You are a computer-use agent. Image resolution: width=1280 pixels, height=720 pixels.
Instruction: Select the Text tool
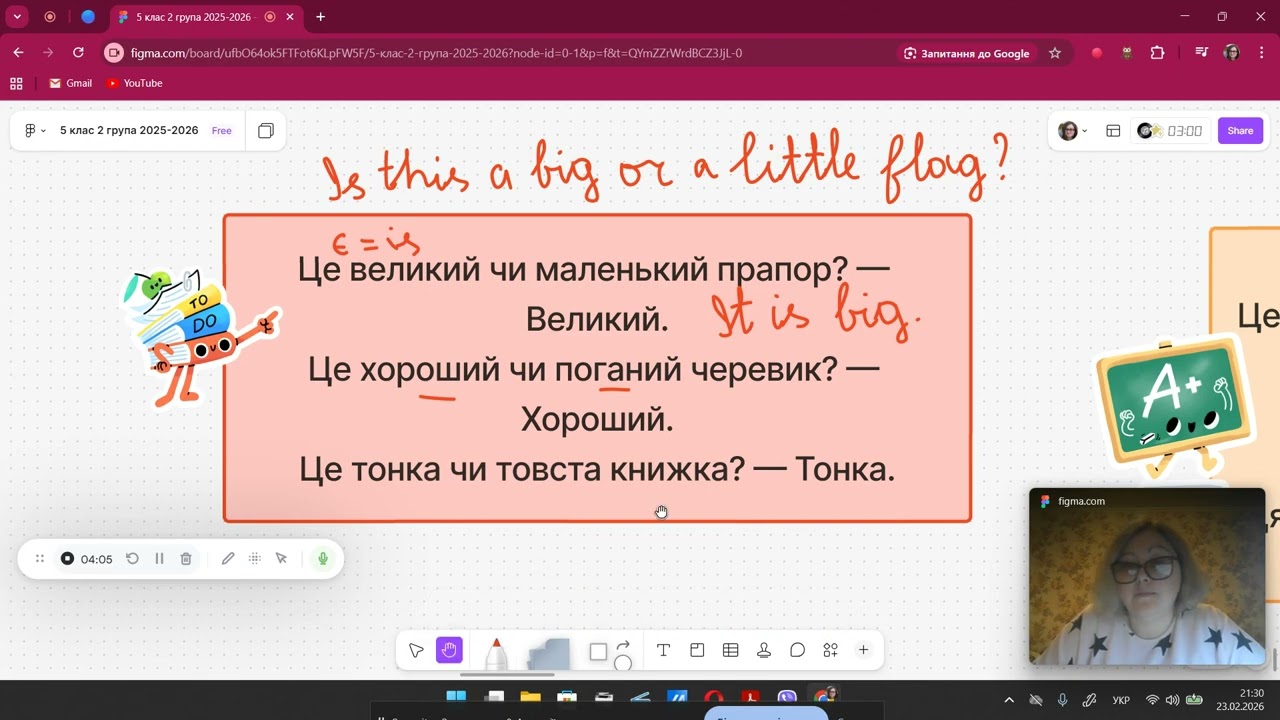pyautogui.click(x=663, y=651)
